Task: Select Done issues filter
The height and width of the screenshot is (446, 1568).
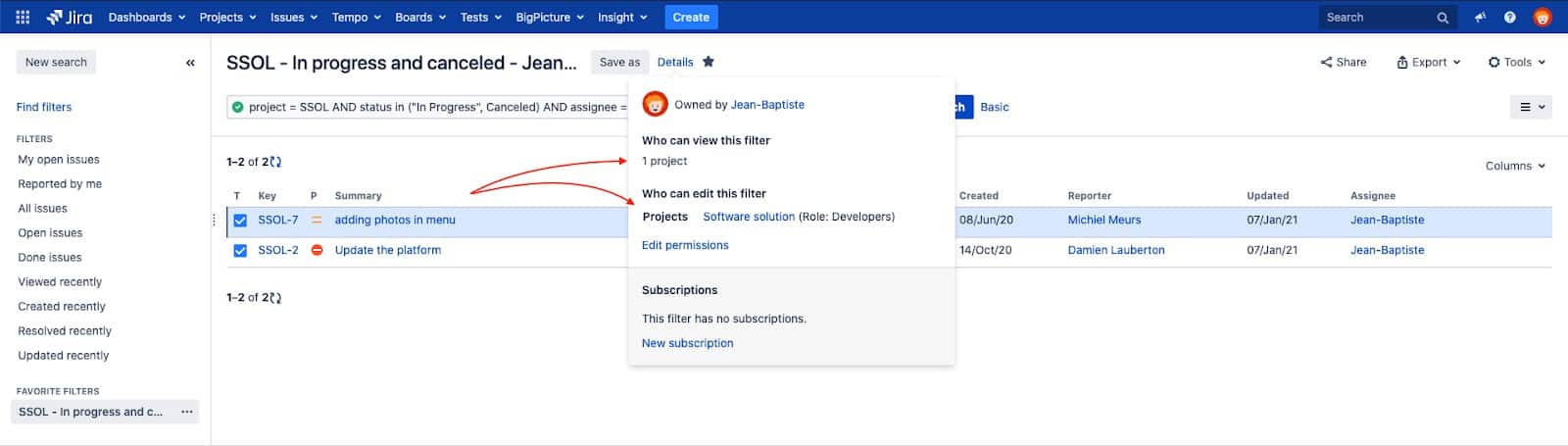Action: point(50,258)
